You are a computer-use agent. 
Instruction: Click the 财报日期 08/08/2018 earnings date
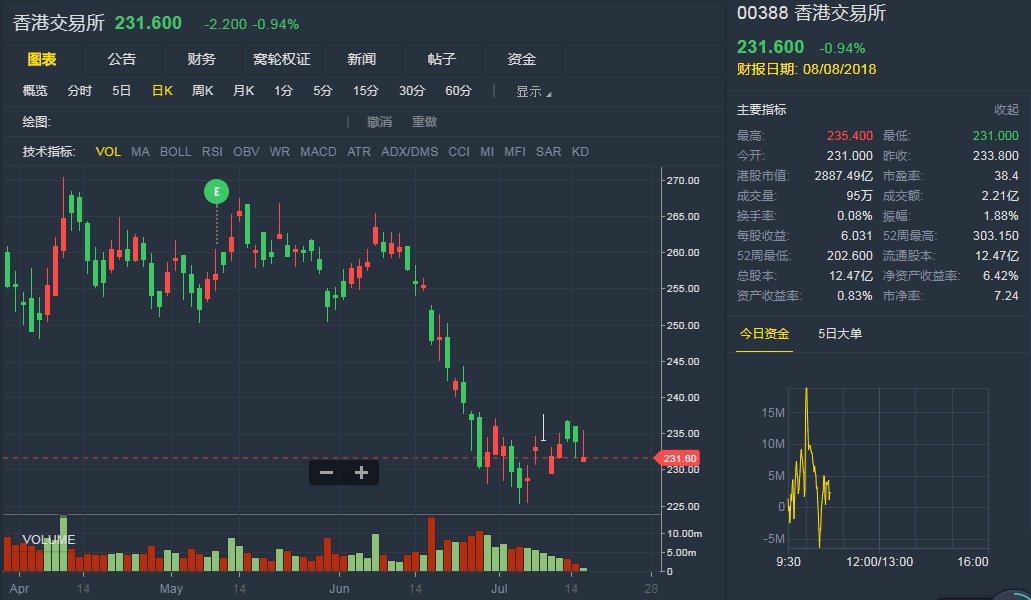pyautogui.click(x=806, y=69)
